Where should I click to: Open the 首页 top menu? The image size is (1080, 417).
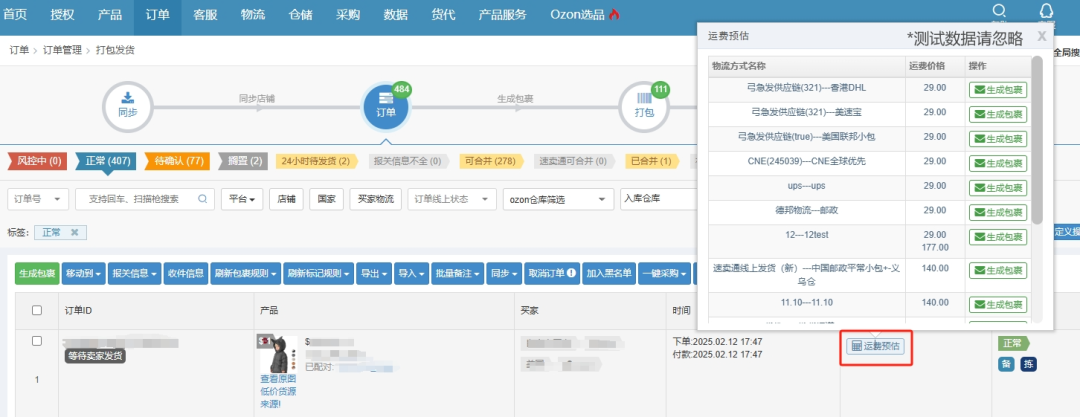click(x=16, y=14)
